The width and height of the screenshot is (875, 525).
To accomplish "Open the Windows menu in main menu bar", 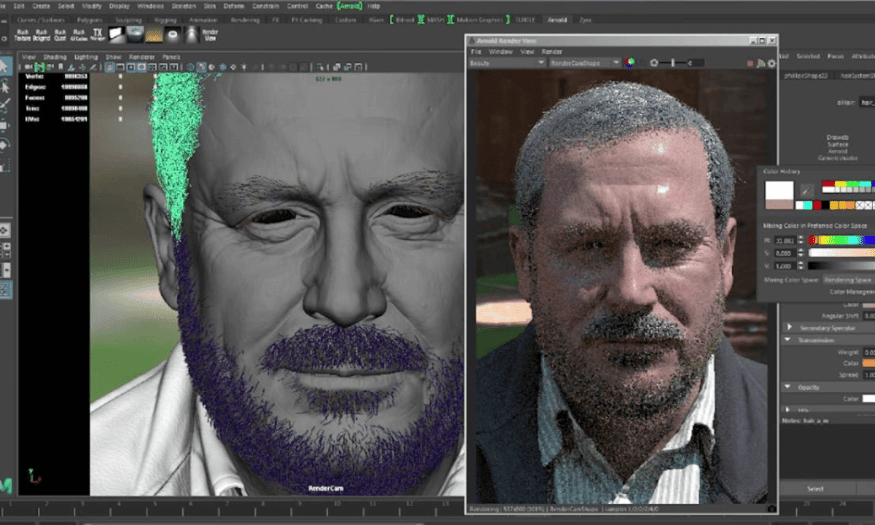I will (150, 6).
